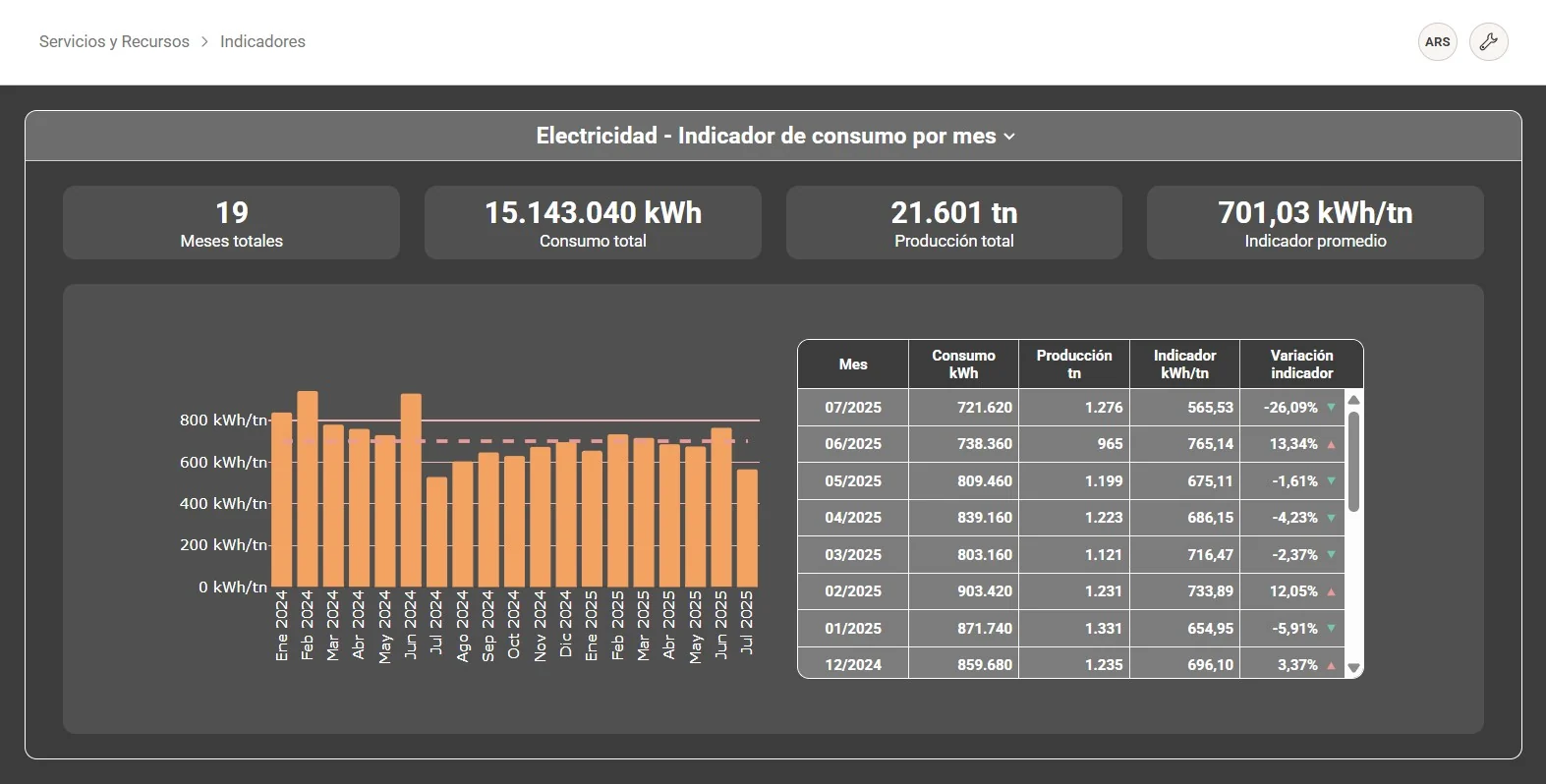Click the Jul 2025 bar in chart
The image size is (1546, 784).
(x=747, y=529)
